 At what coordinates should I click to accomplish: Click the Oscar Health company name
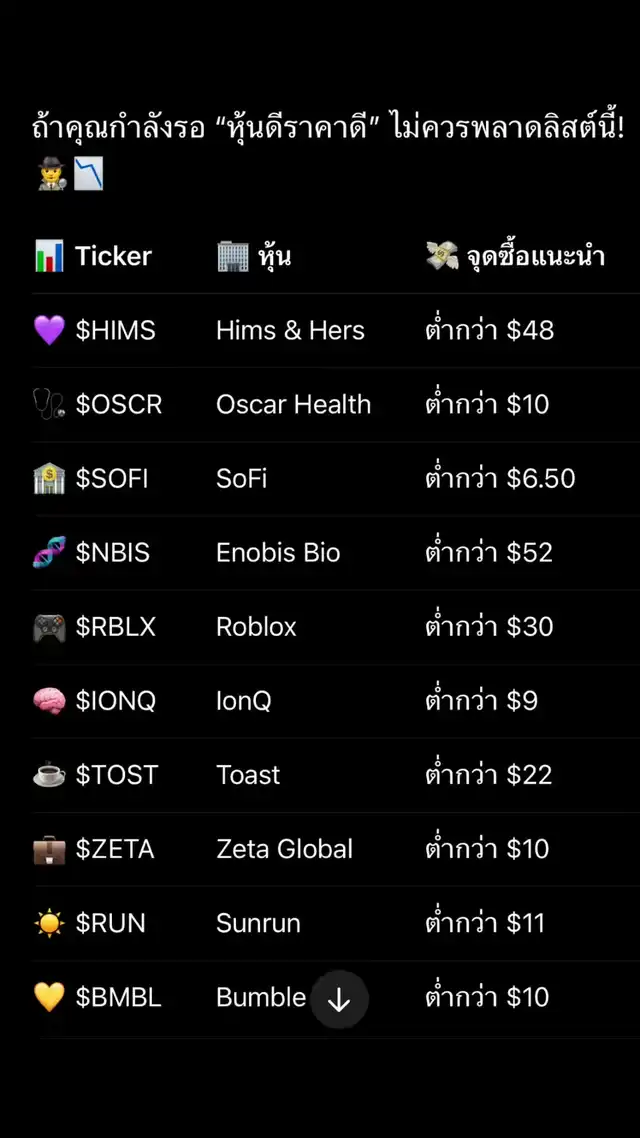[293, 405]
